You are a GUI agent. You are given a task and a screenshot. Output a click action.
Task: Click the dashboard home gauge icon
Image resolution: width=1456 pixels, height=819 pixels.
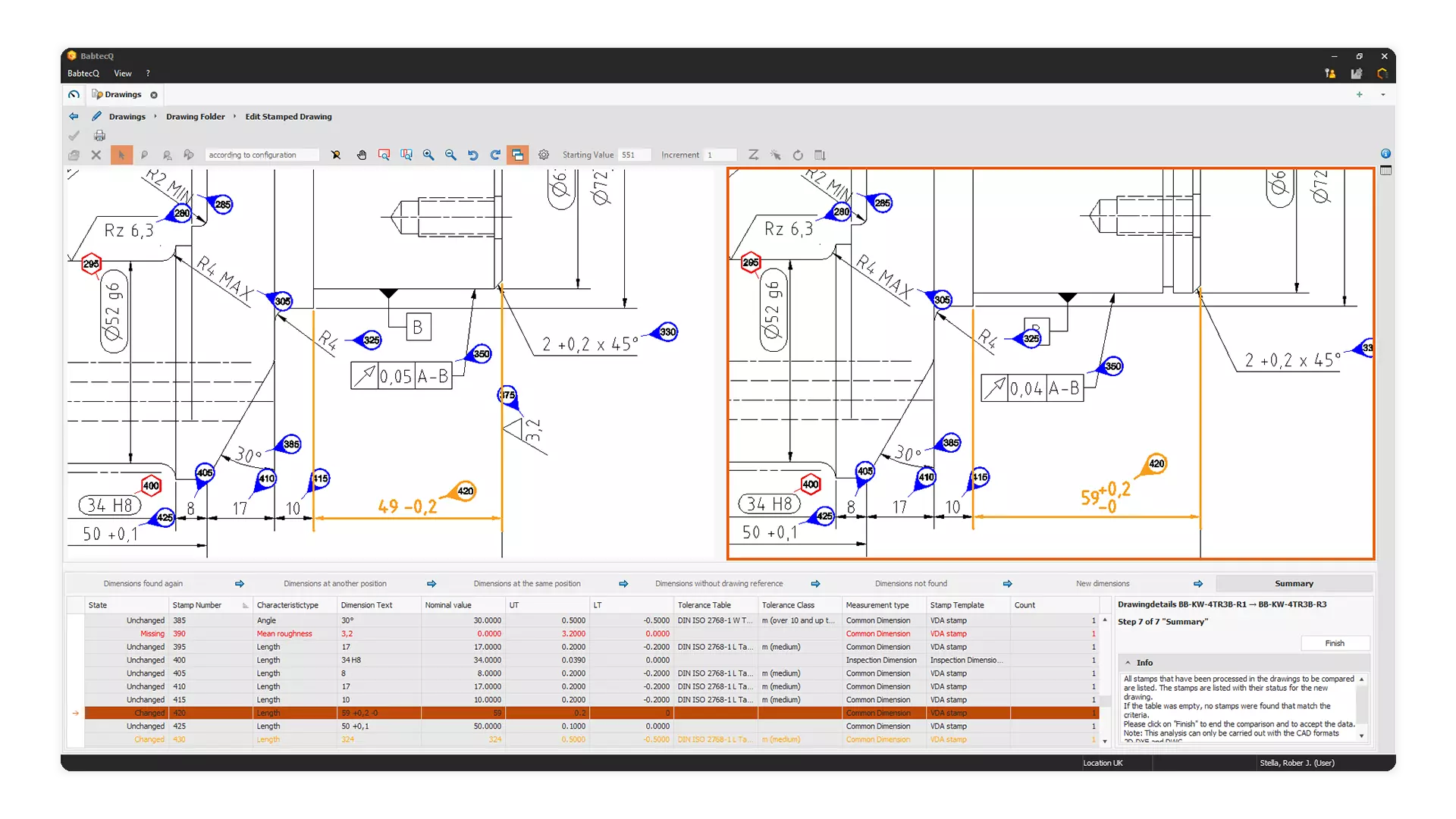click(74, 95)
